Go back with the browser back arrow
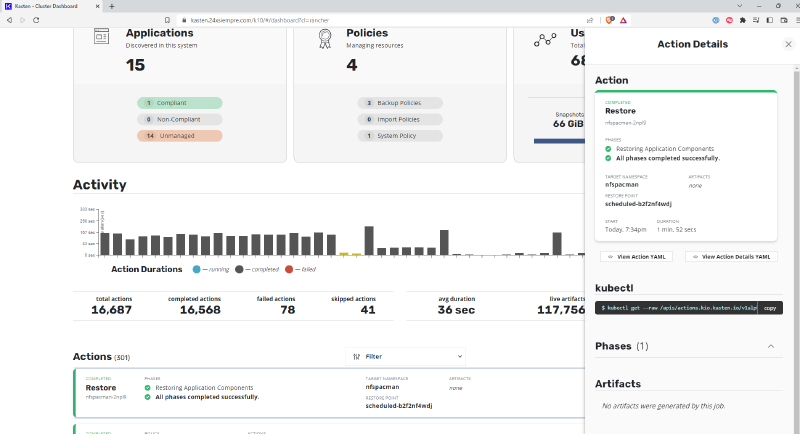The height and width of the screenshot is (434, 800). [x=9, y=20]
